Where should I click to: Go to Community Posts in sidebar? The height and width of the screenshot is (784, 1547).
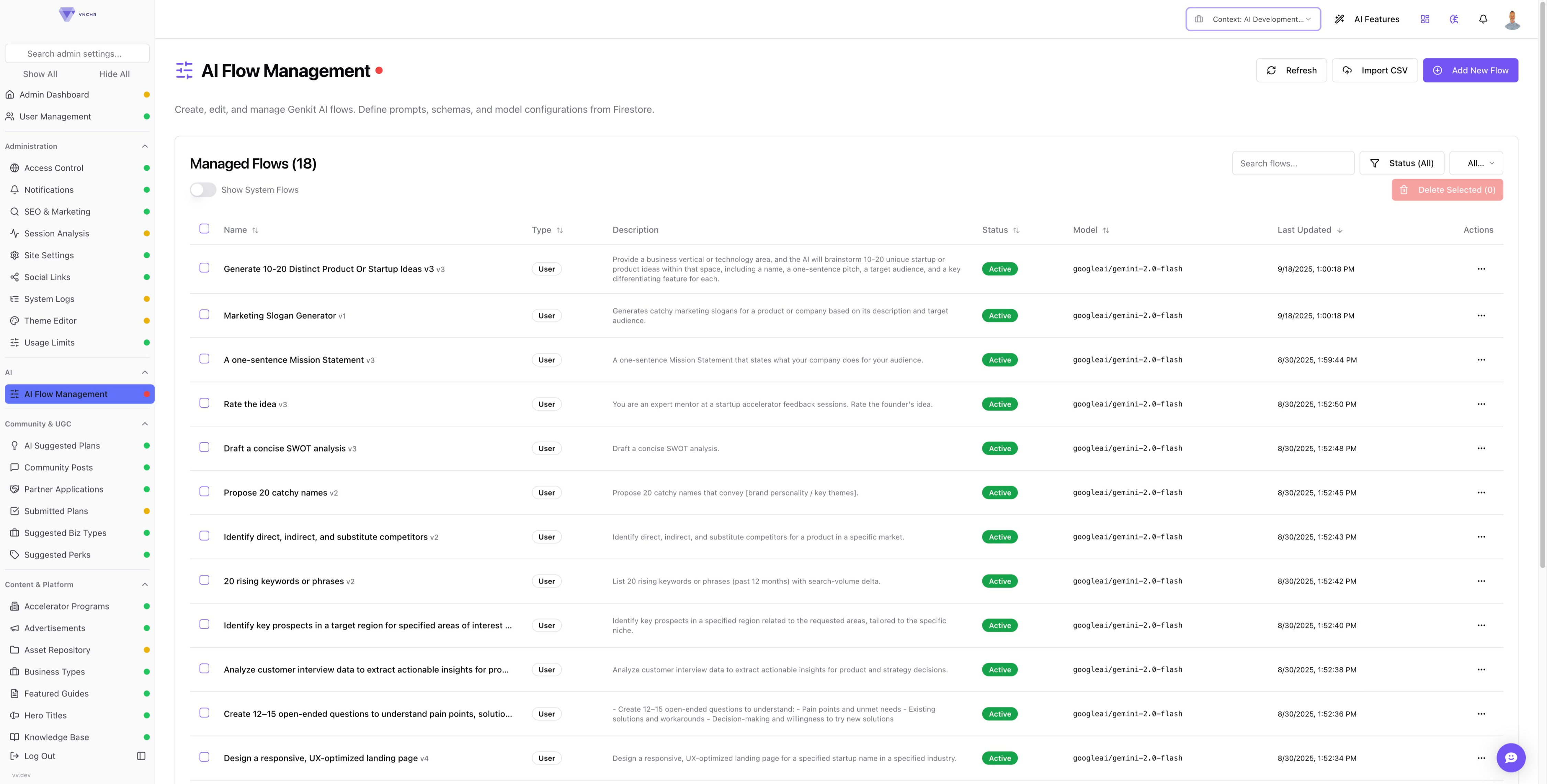(x=58, y=468)
